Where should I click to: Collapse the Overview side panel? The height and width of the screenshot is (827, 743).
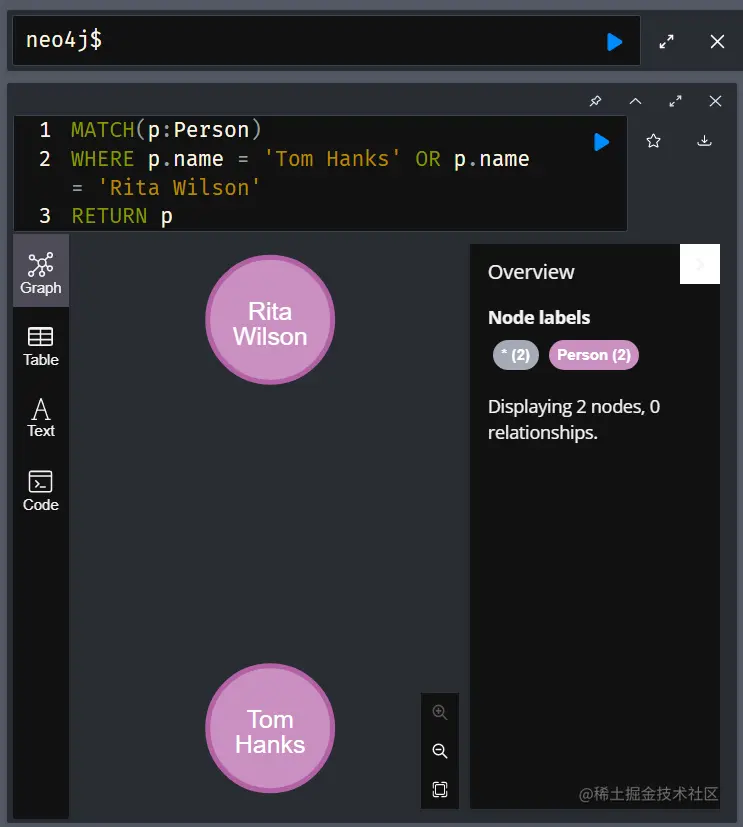pyautogui.click(x=700, y=264)
